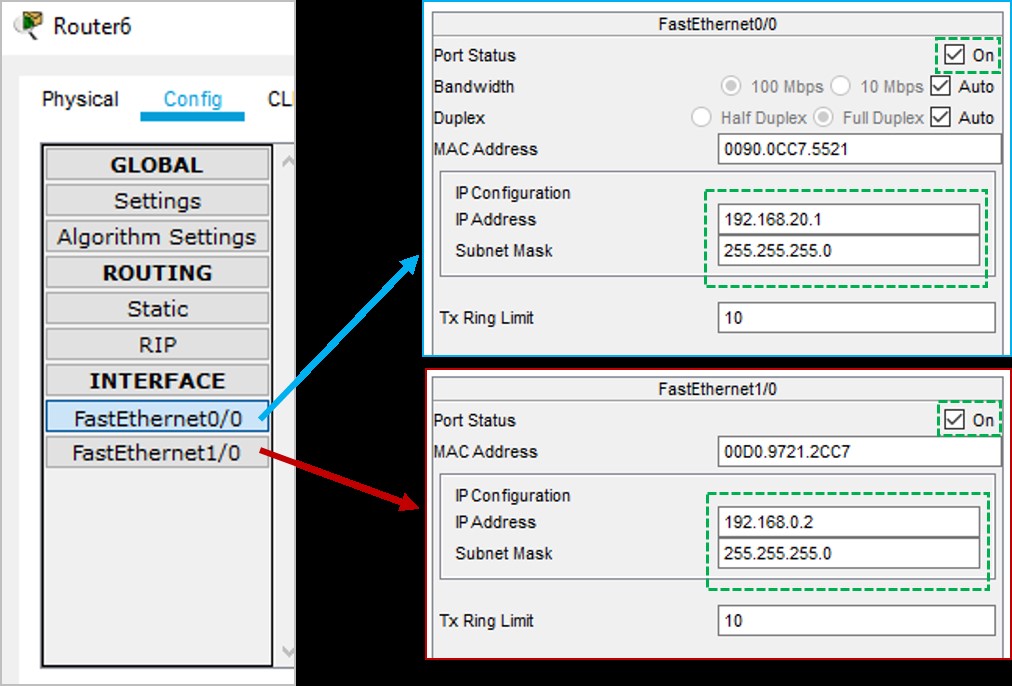Click the IP Address field showing 192.168.20.1
1012x686 pixels.
[x=849, y=219]
